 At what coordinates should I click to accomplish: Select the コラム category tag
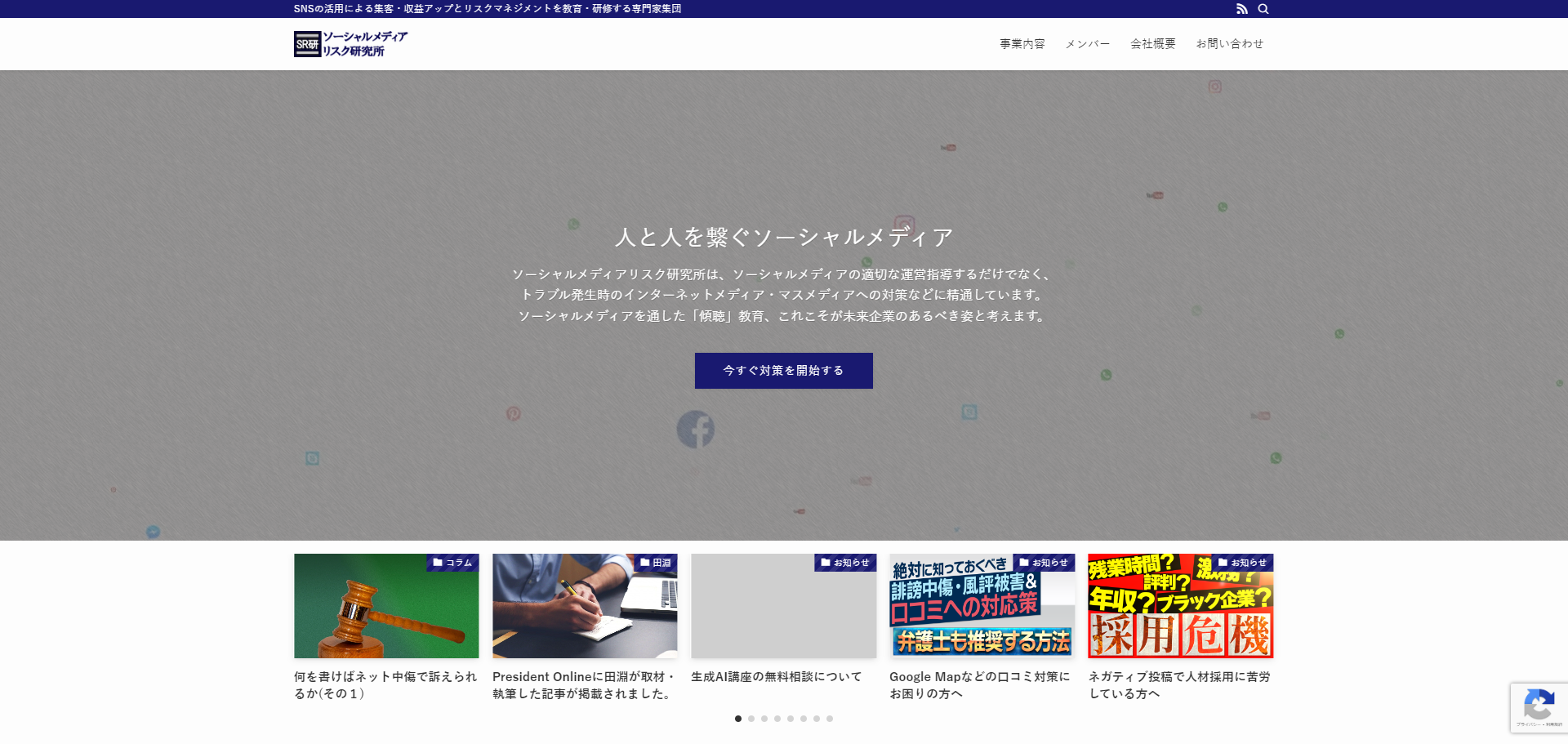(452, 563)
